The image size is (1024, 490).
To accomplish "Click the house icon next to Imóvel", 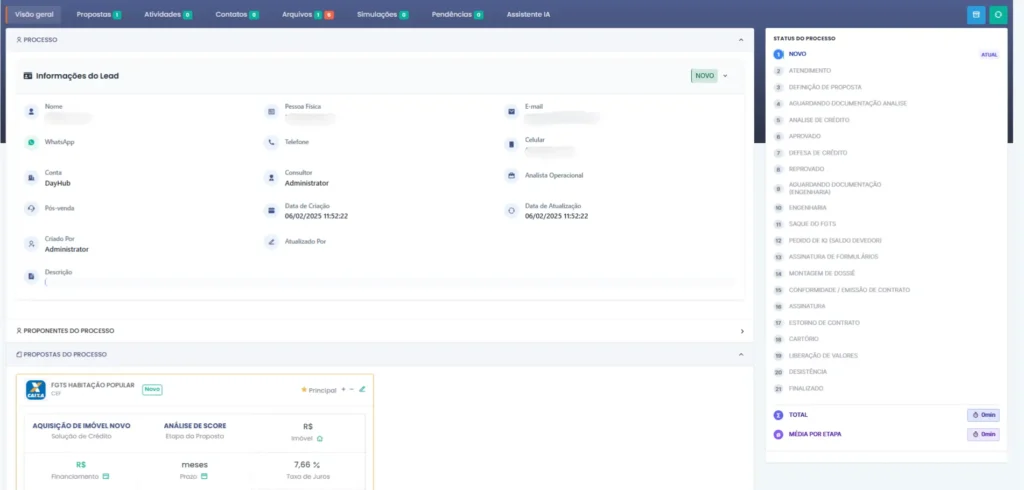I will [320, 438].
